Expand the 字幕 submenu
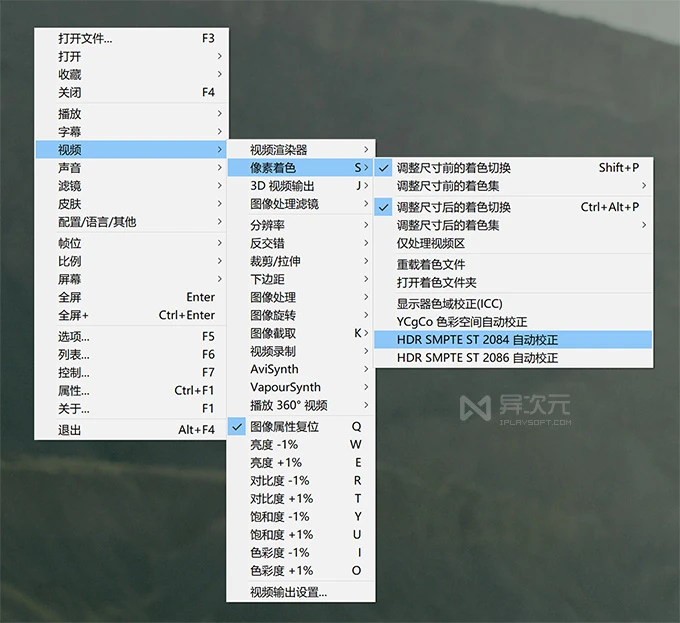 click(131, 131)
